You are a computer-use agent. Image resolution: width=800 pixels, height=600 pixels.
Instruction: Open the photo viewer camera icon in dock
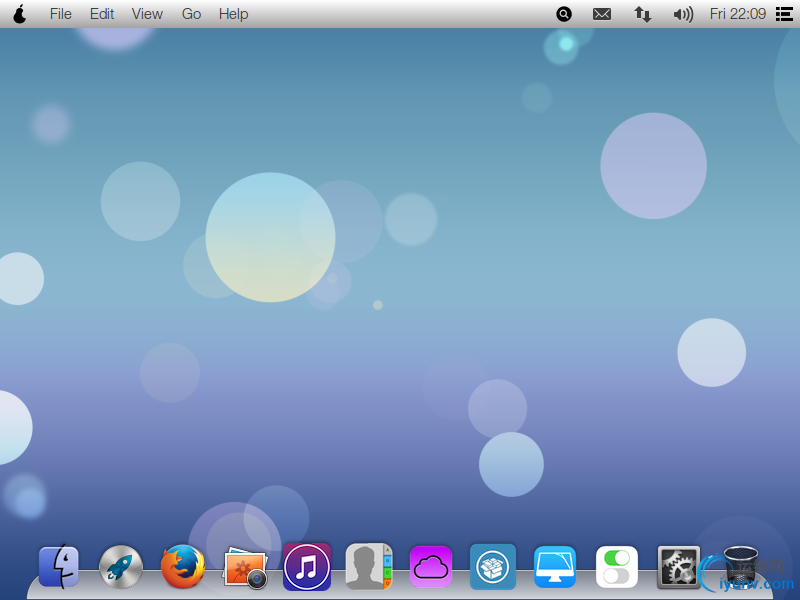245,567
